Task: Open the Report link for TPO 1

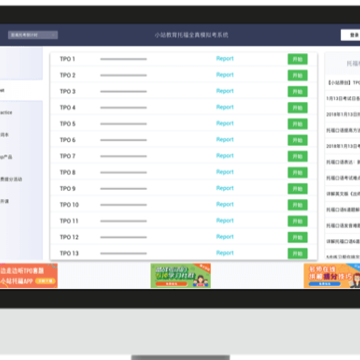Action: [225, 59]
